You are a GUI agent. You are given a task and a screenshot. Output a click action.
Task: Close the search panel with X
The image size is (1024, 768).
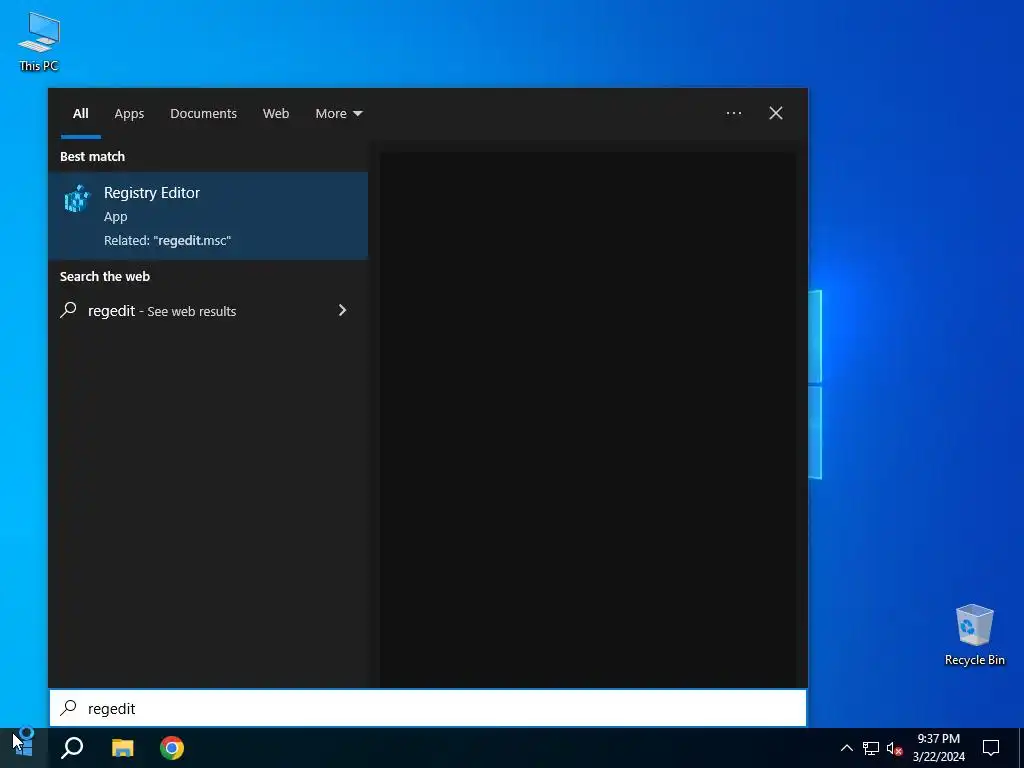point(776,114)
